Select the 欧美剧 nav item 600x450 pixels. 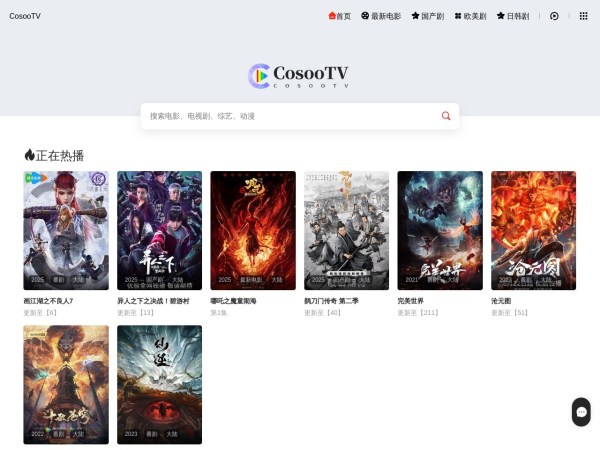tap(470, 16)
